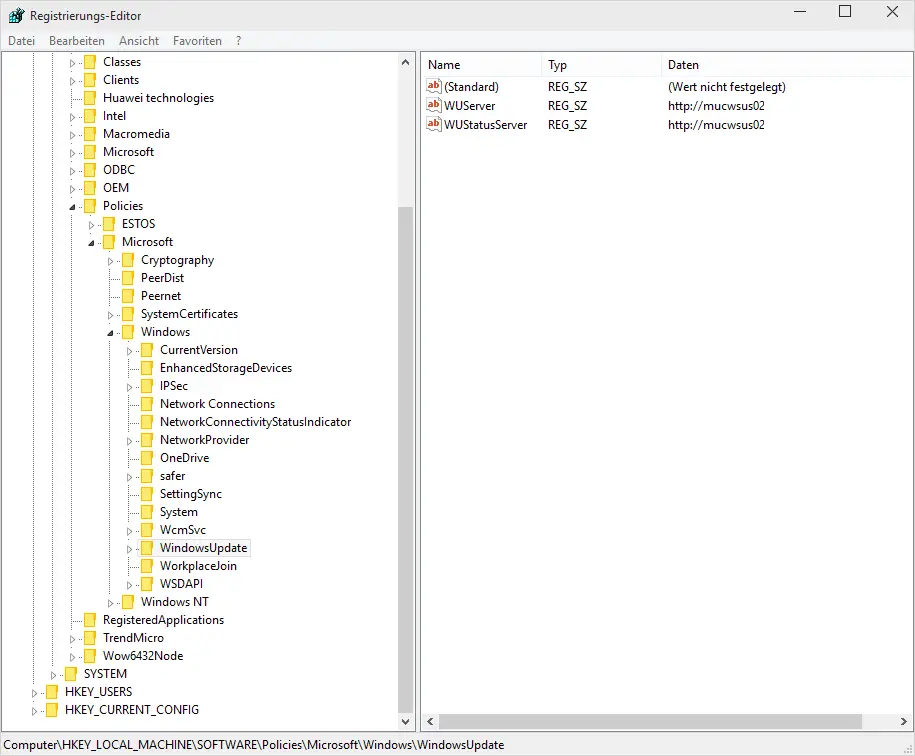
Task: Open the ? help menu
Action: pos(239,41)
